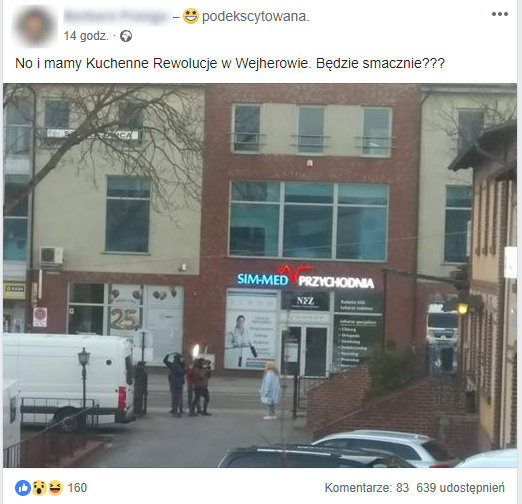
Task: Open the "639 udostępnień" shares list
Action: [x=460, y=488]
